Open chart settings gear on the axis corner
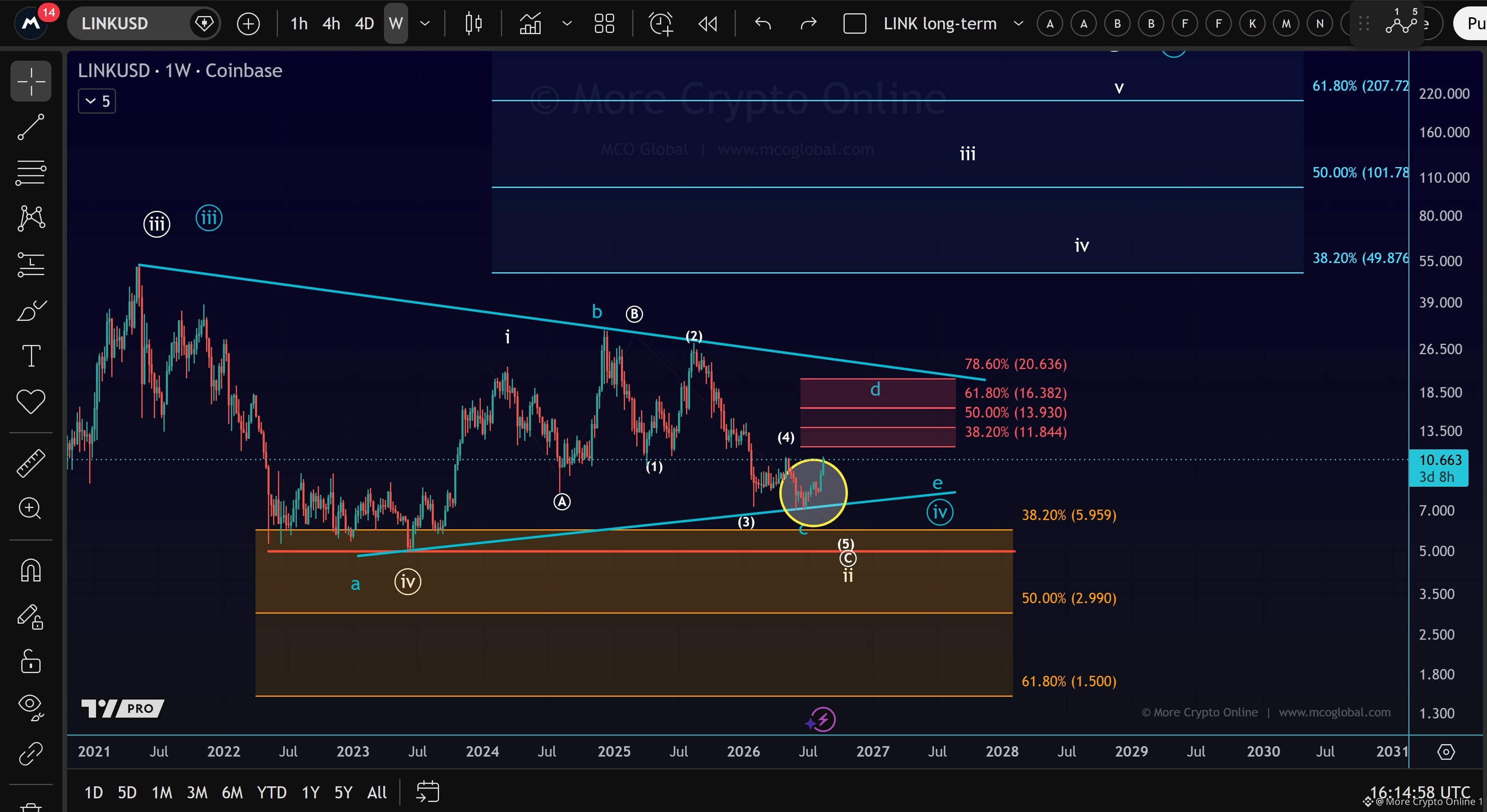 1446,752
